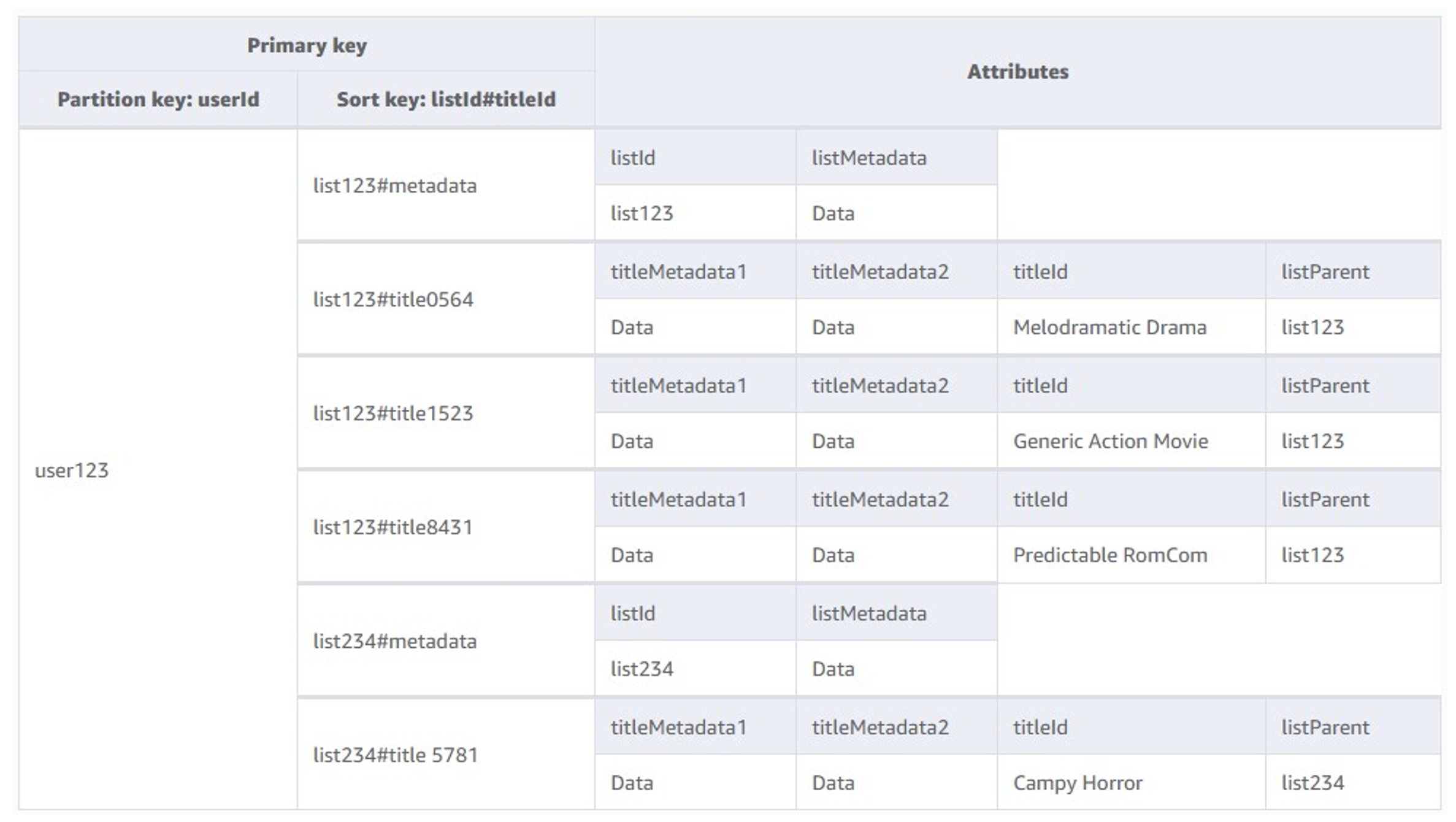
Task: Click the list123#title0564 sort key cell
Action: [393, 299]
